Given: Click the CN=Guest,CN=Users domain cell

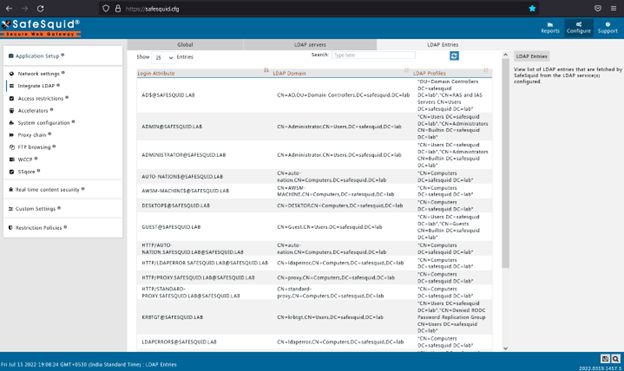Looking at the screenshot, I should click(330, 227).
